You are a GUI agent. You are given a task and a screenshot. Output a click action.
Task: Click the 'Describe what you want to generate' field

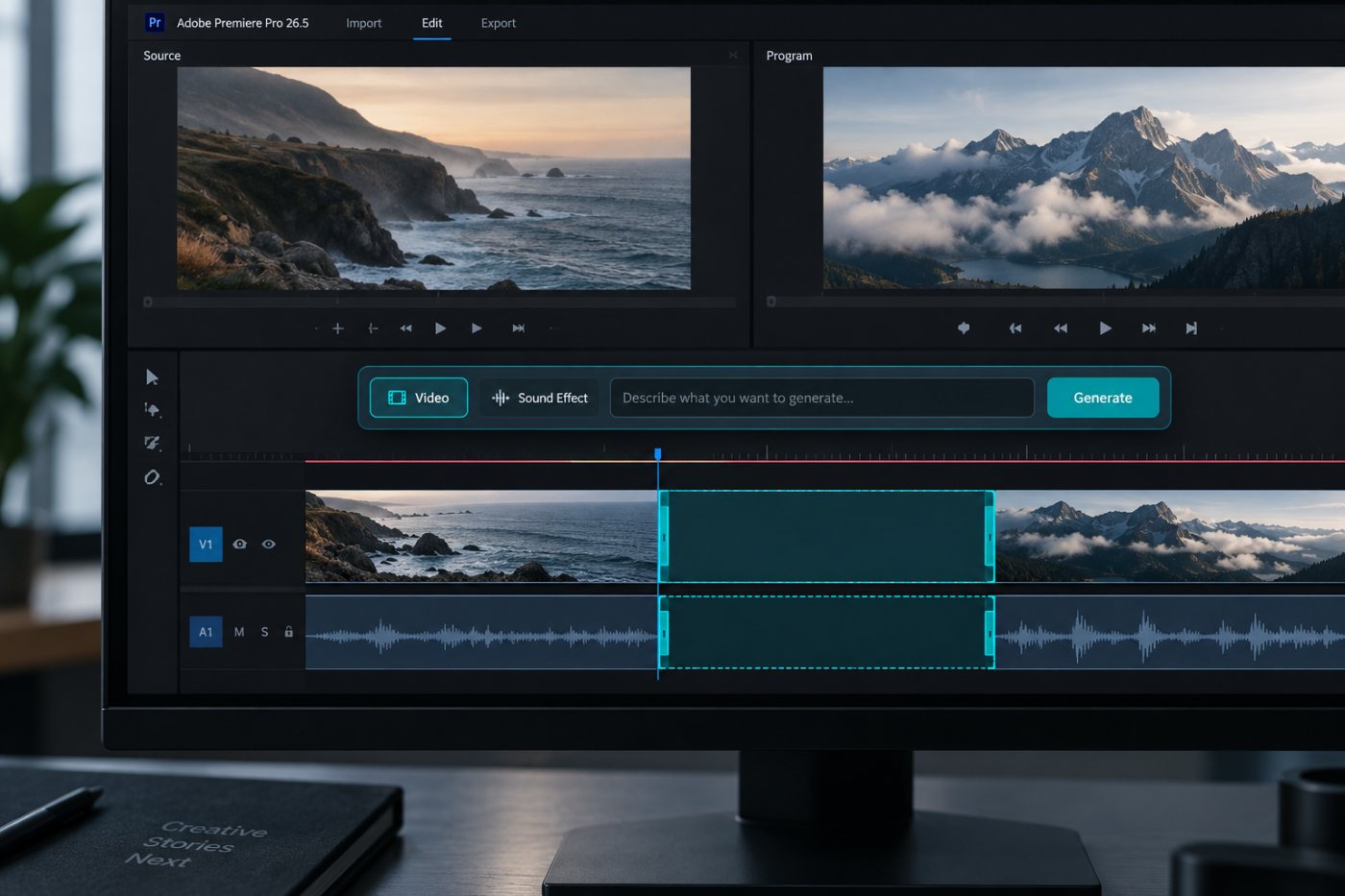[822, 398]
